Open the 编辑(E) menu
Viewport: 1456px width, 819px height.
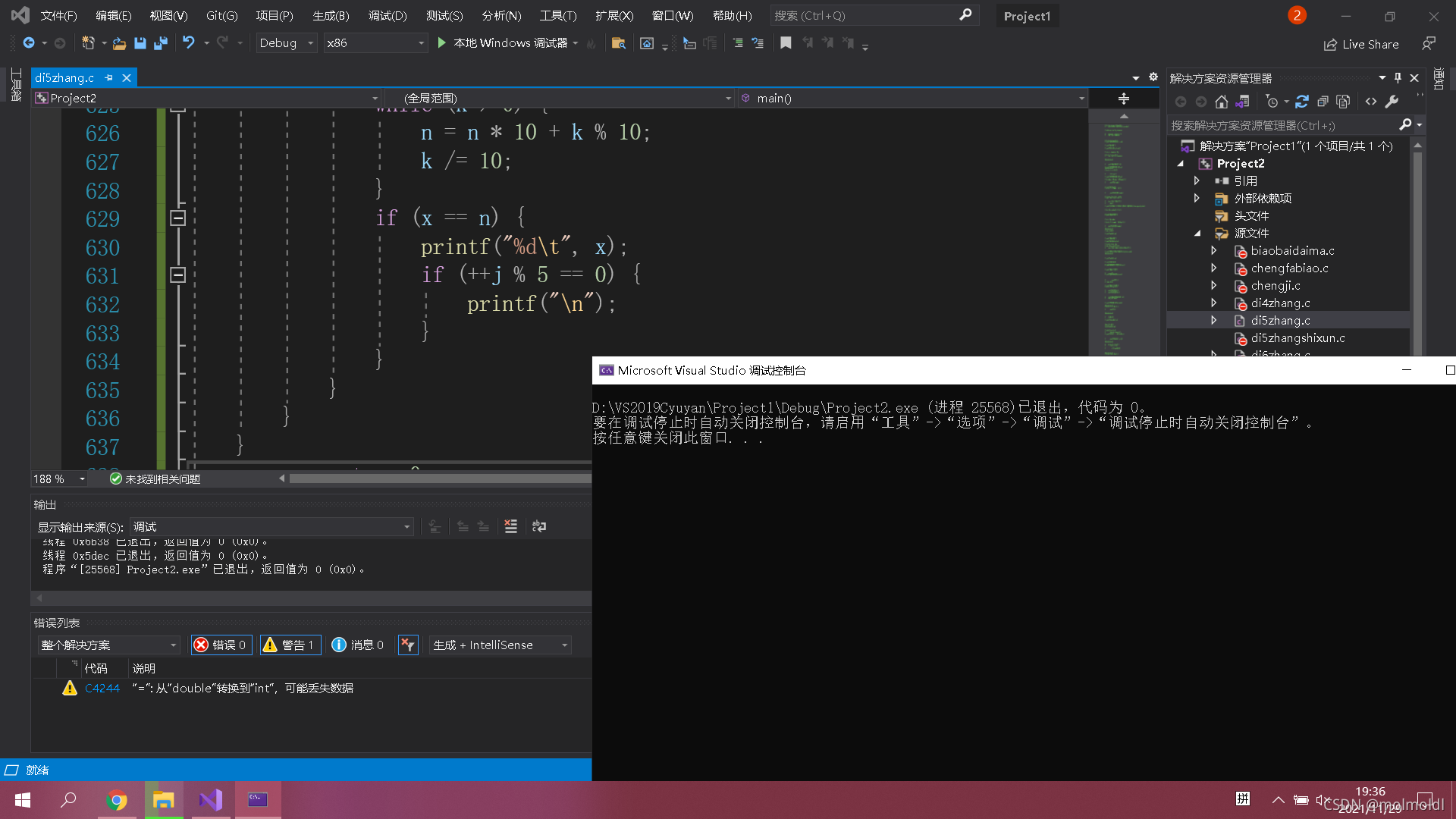pyautogui.click(x=113, y=15)
